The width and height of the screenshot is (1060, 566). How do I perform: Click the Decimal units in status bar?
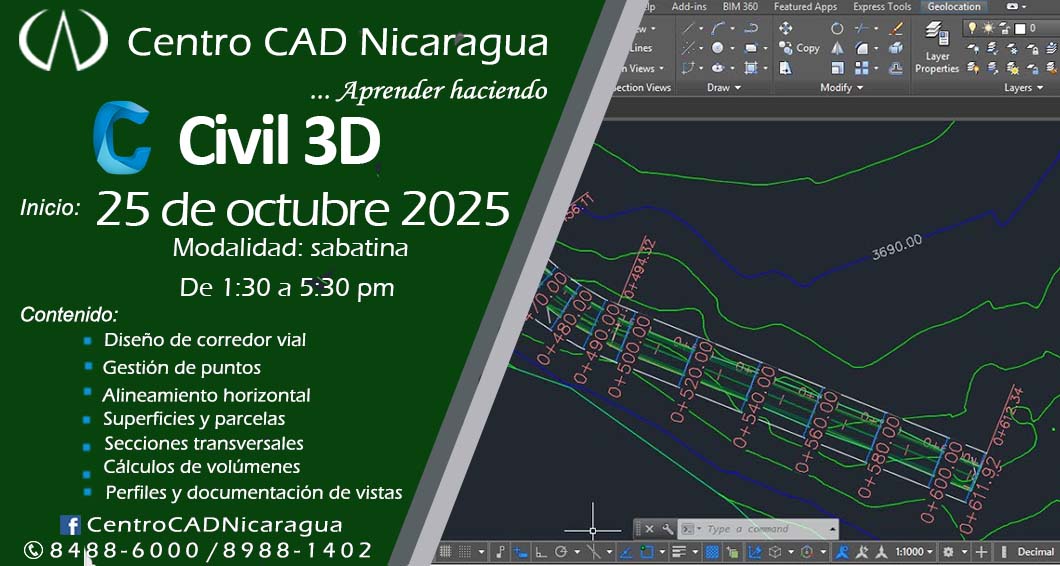coord(1036,552)
